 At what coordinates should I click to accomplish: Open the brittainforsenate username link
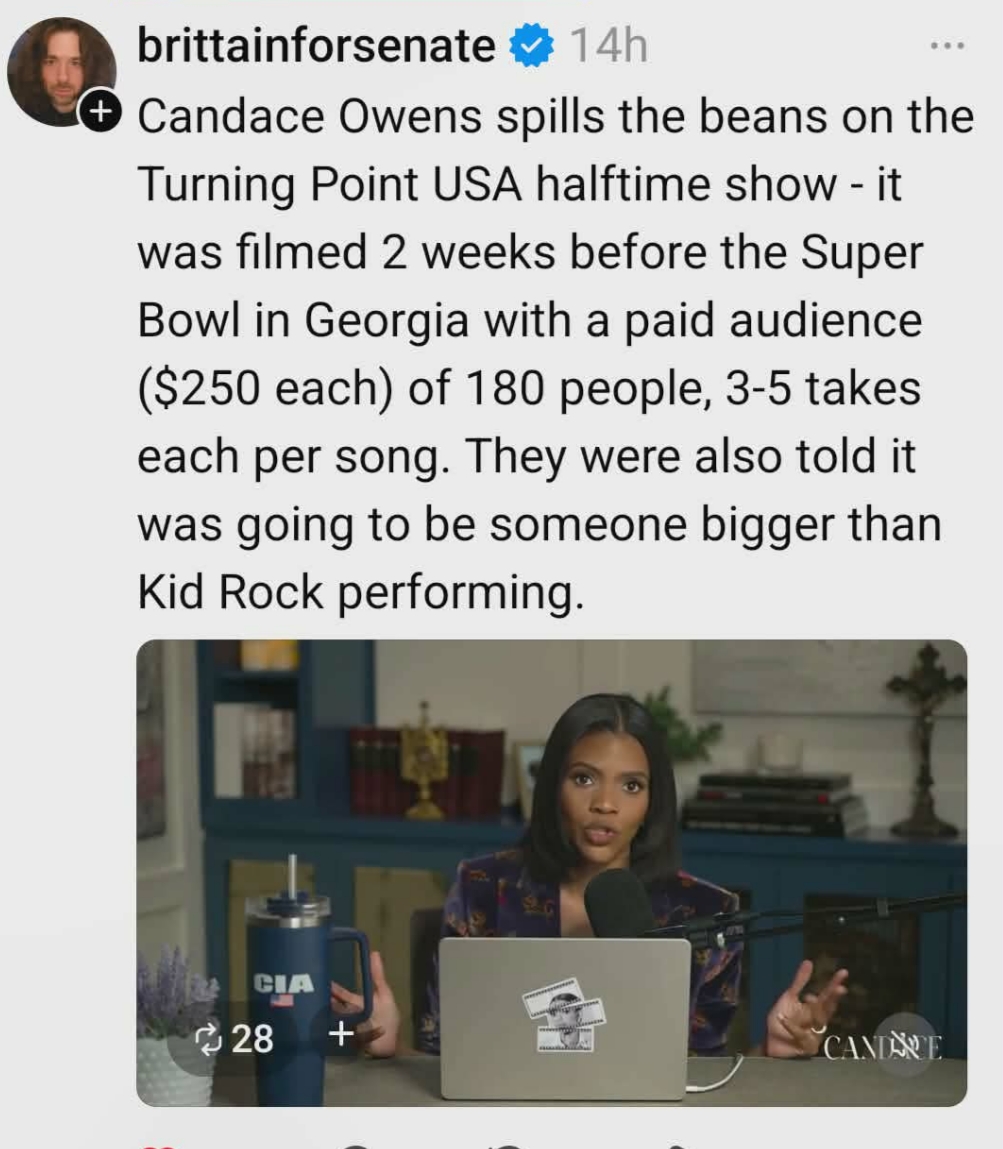317,45
